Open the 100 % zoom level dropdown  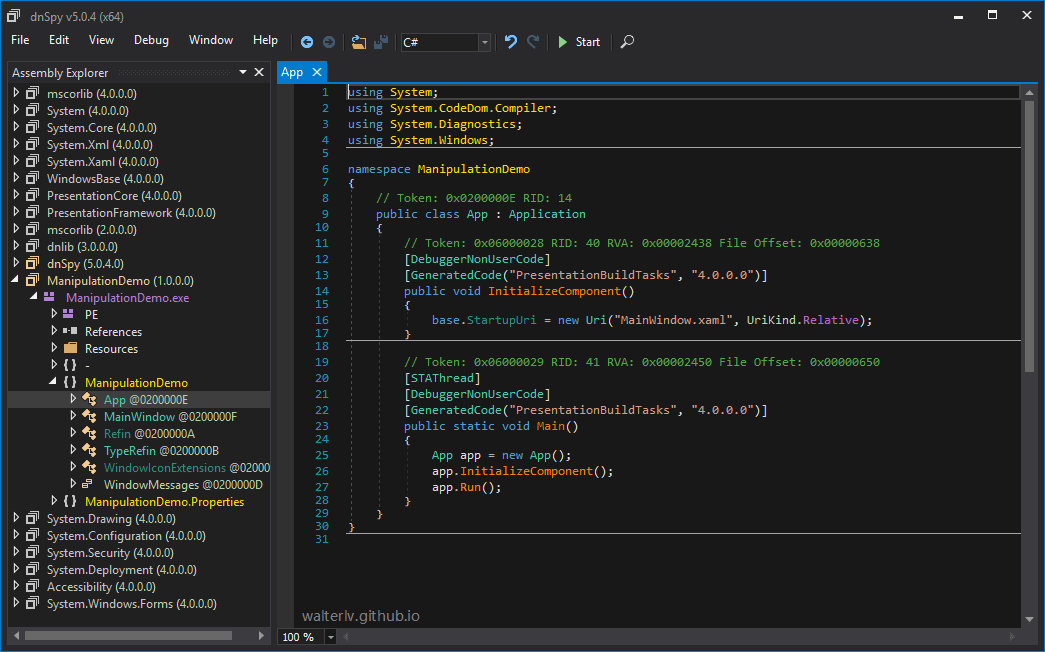coord(330,637)
